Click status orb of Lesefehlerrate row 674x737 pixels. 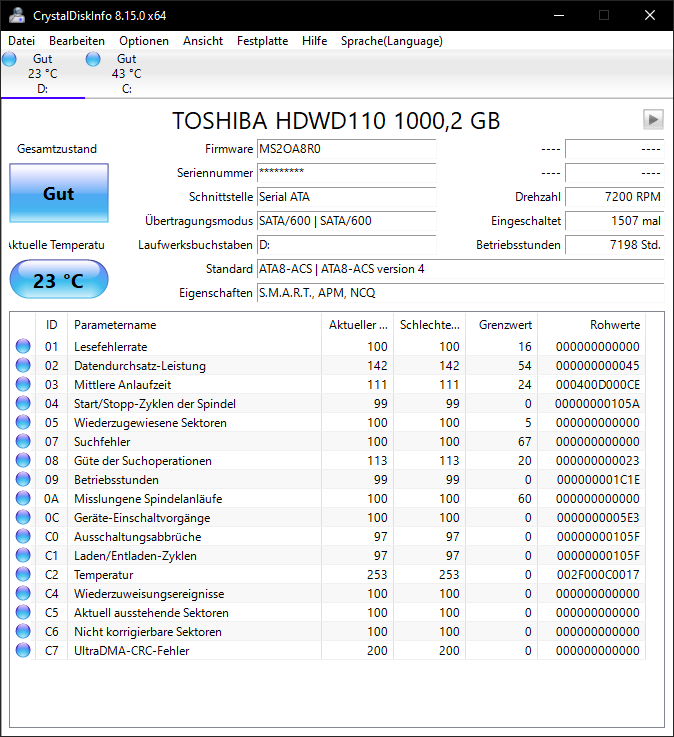tap(23, 346)
